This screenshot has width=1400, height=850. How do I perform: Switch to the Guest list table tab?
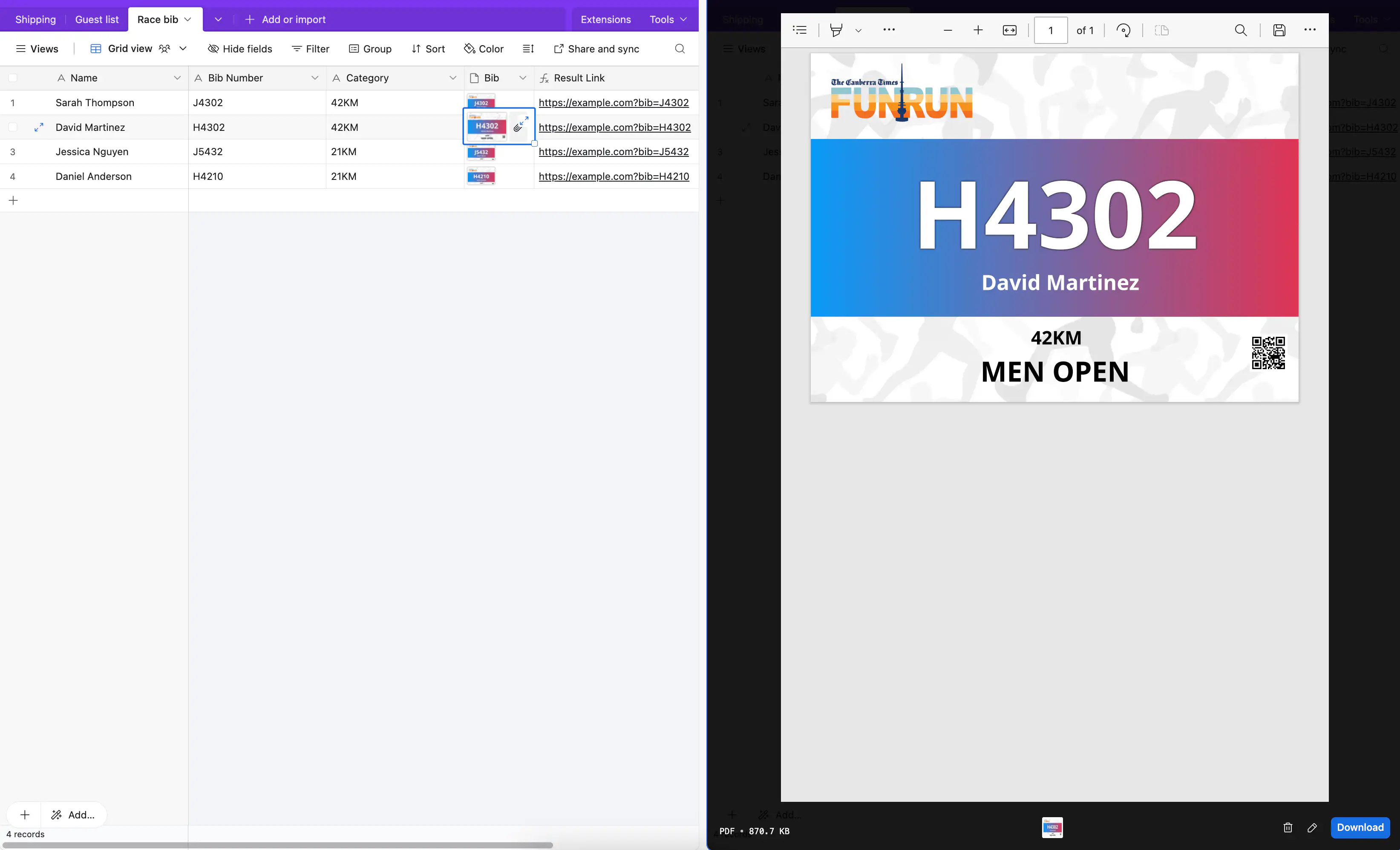[97, 19]
